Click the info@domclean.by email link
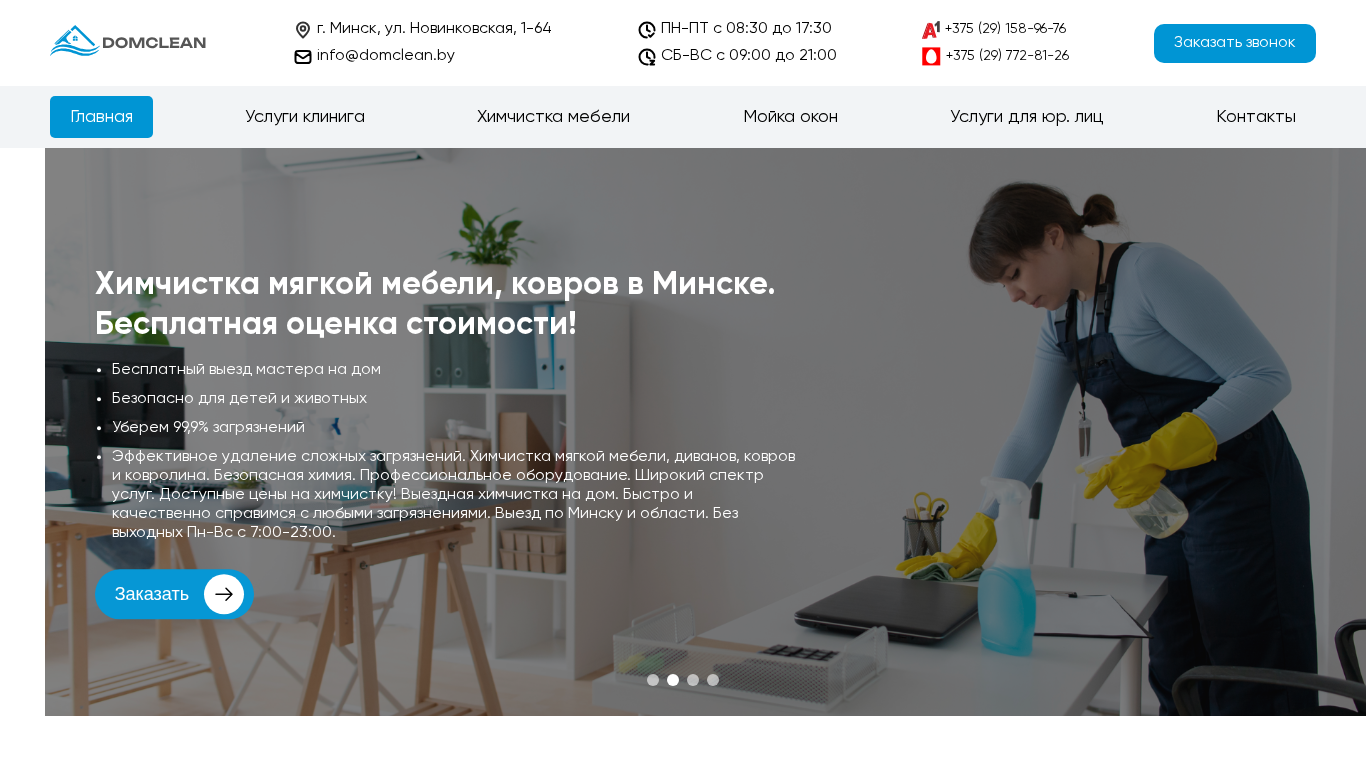The width and height of the screenshot is (1366, 768). [x=386, y=56]
